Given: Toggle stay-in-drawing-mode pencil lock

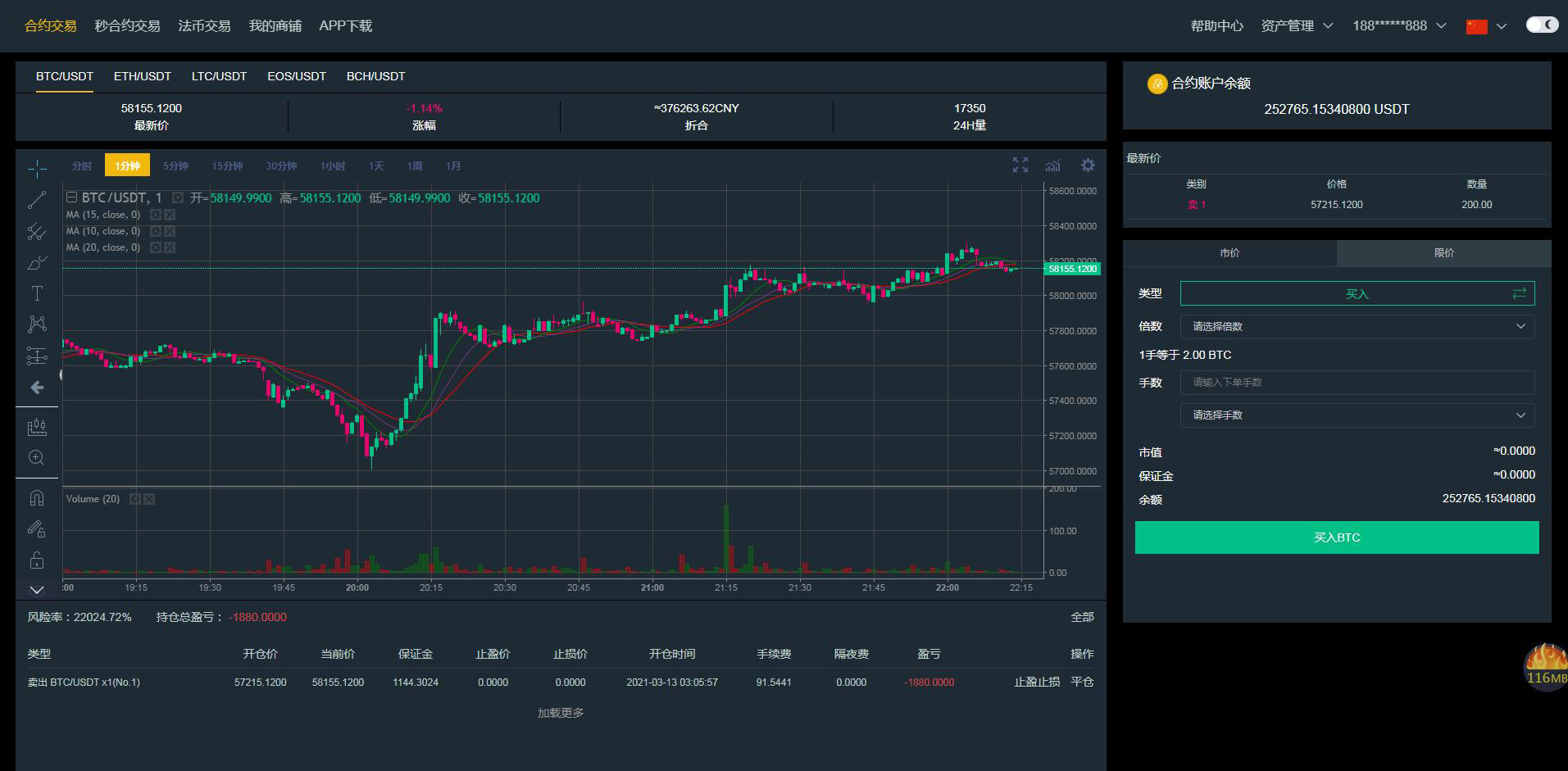Looking at the screenshot, I should [x=37, y=529].
